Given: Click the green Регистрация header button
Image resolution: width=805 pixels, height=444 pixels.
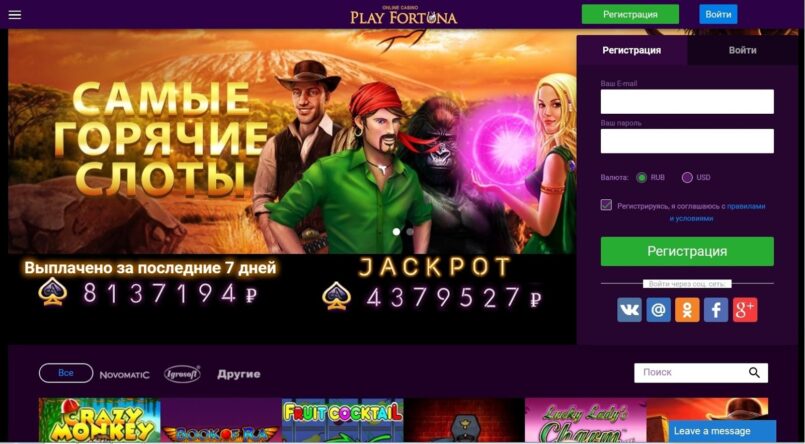Looking at the screenshot, I should [x=630, y=14].
